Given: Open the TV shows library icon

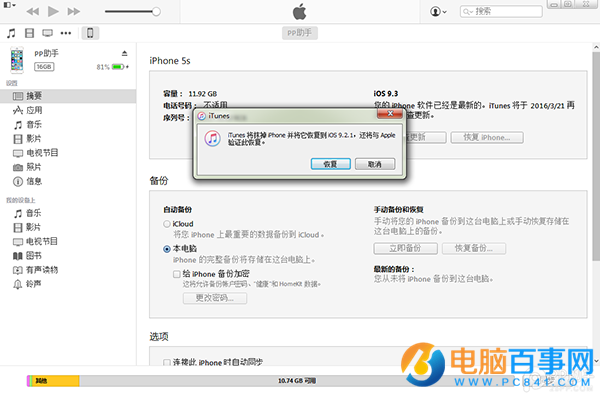Looking at the screenshot, I should [x=47, y=33].
